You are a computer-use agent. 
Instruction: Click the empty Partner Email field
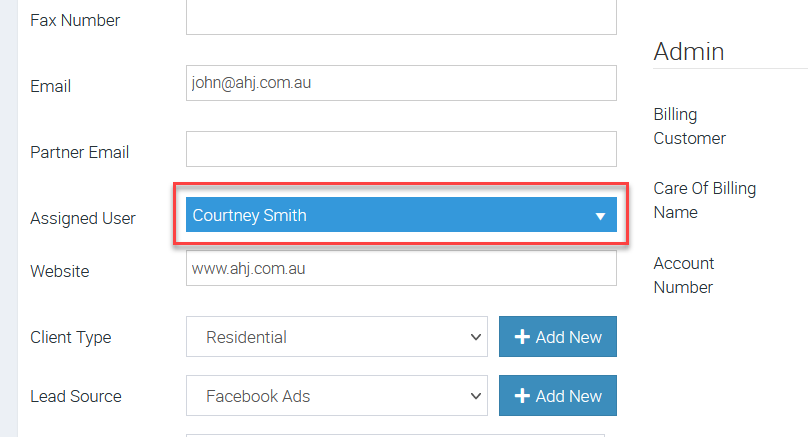point(401,149)
